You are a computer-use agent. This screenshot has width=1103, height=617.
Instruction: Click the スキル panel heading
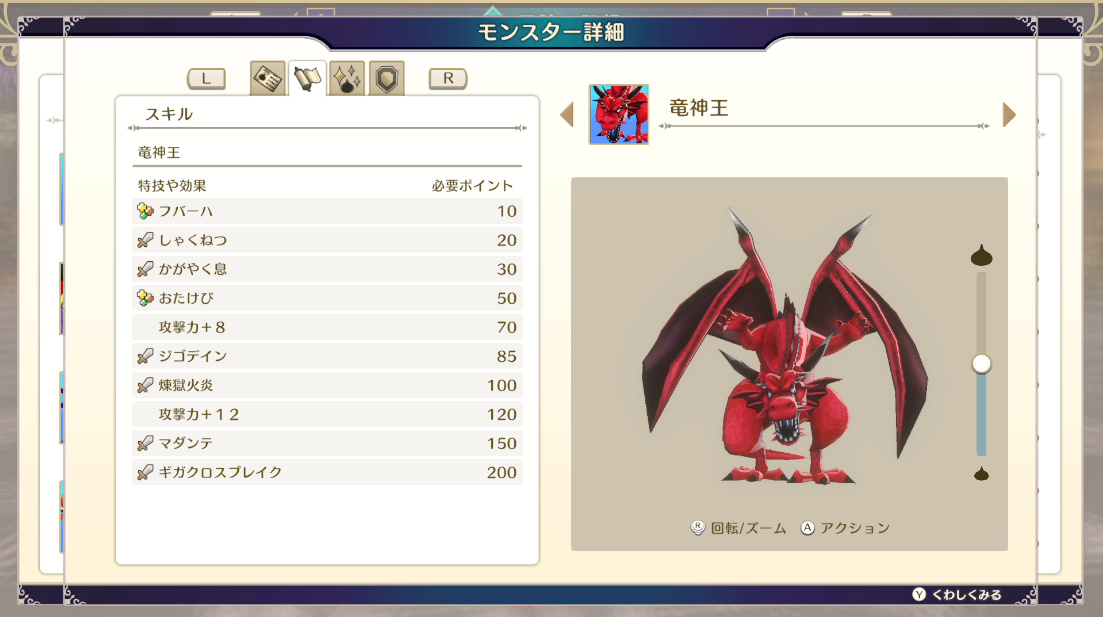169,114
